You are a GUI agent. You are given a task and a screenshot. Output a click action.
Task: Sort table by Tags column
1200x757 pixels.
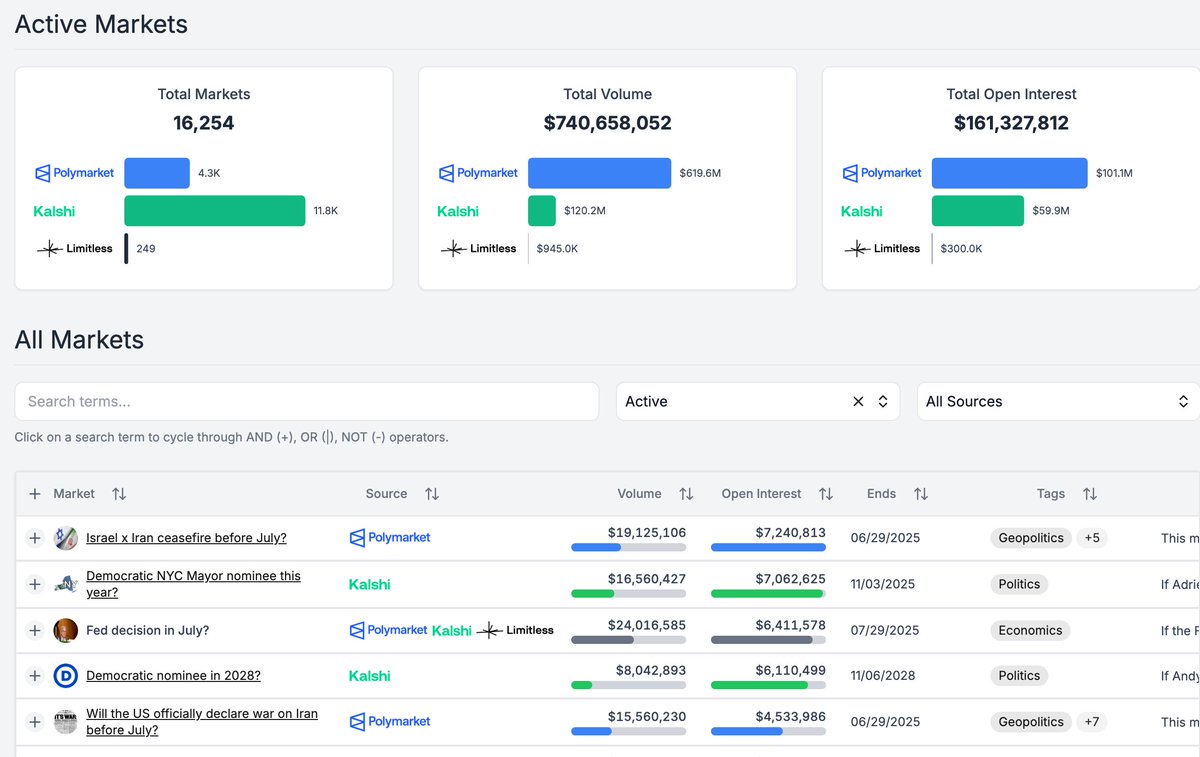click(x=1090, y=494)
